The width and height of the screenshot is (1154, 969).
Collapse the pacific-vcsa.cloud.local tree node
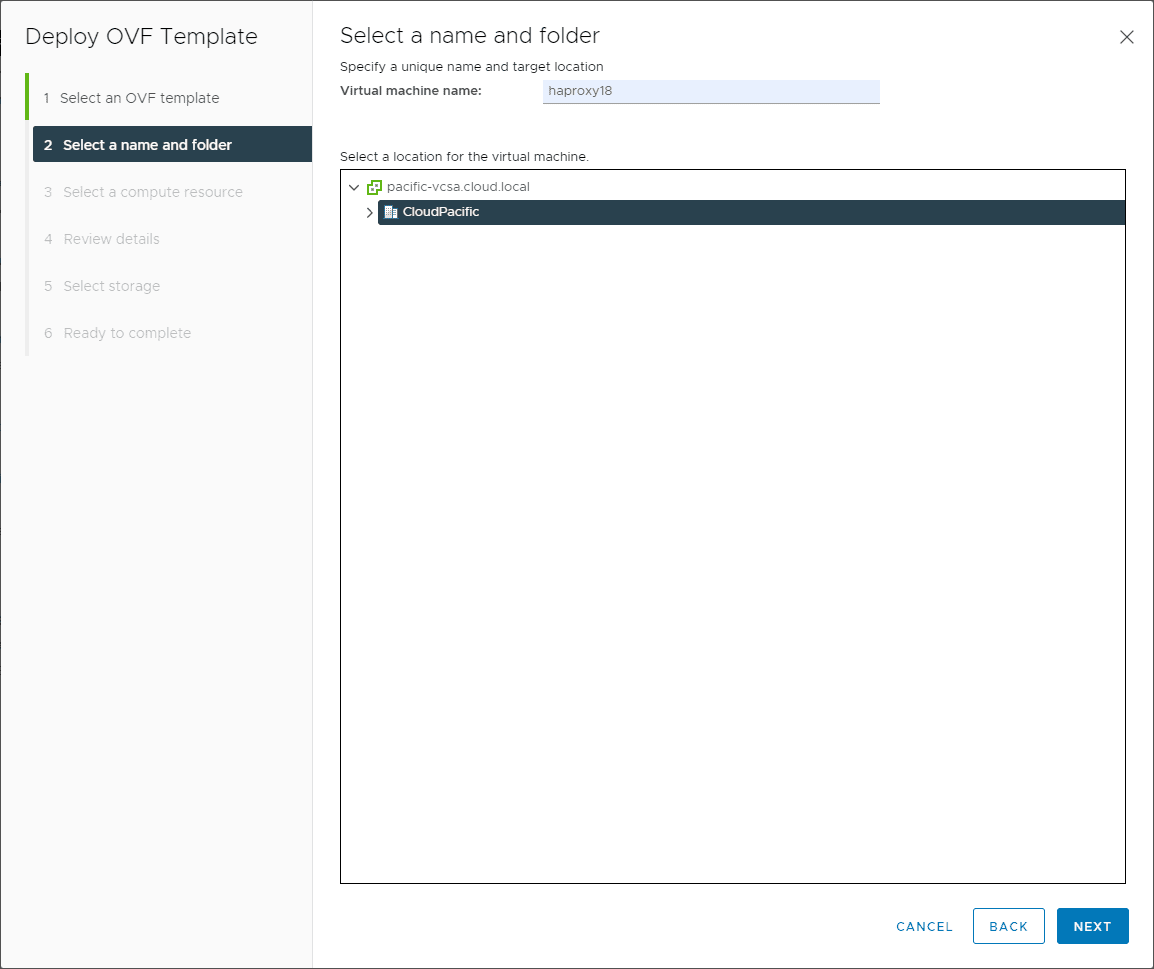point(354,187)
